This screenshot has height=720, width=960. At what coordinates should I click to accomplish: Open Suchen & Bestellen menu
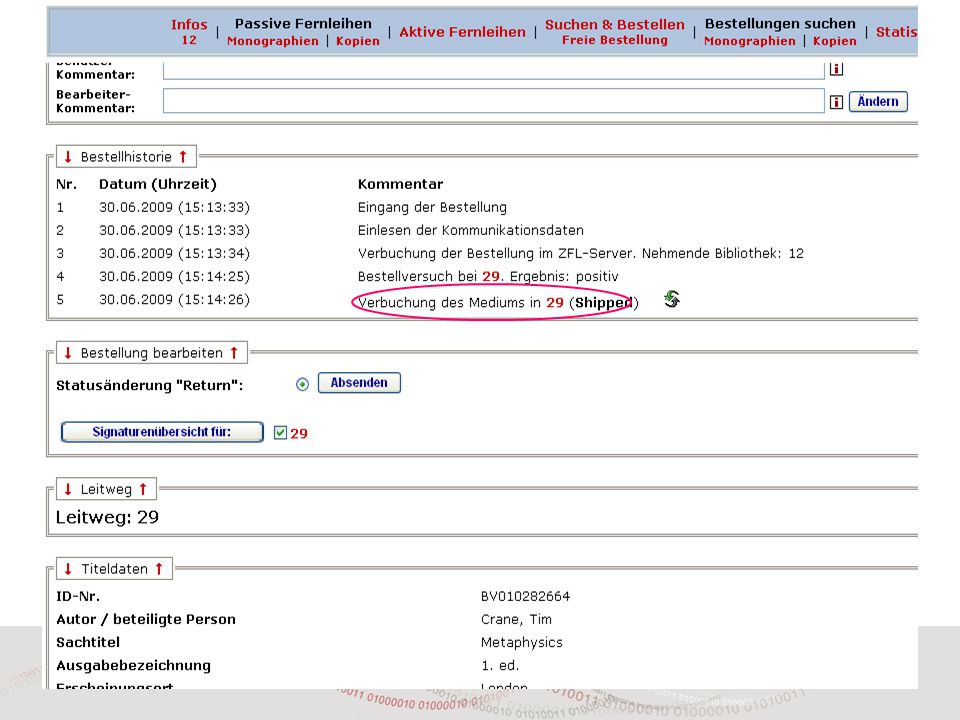click(615, 24)
